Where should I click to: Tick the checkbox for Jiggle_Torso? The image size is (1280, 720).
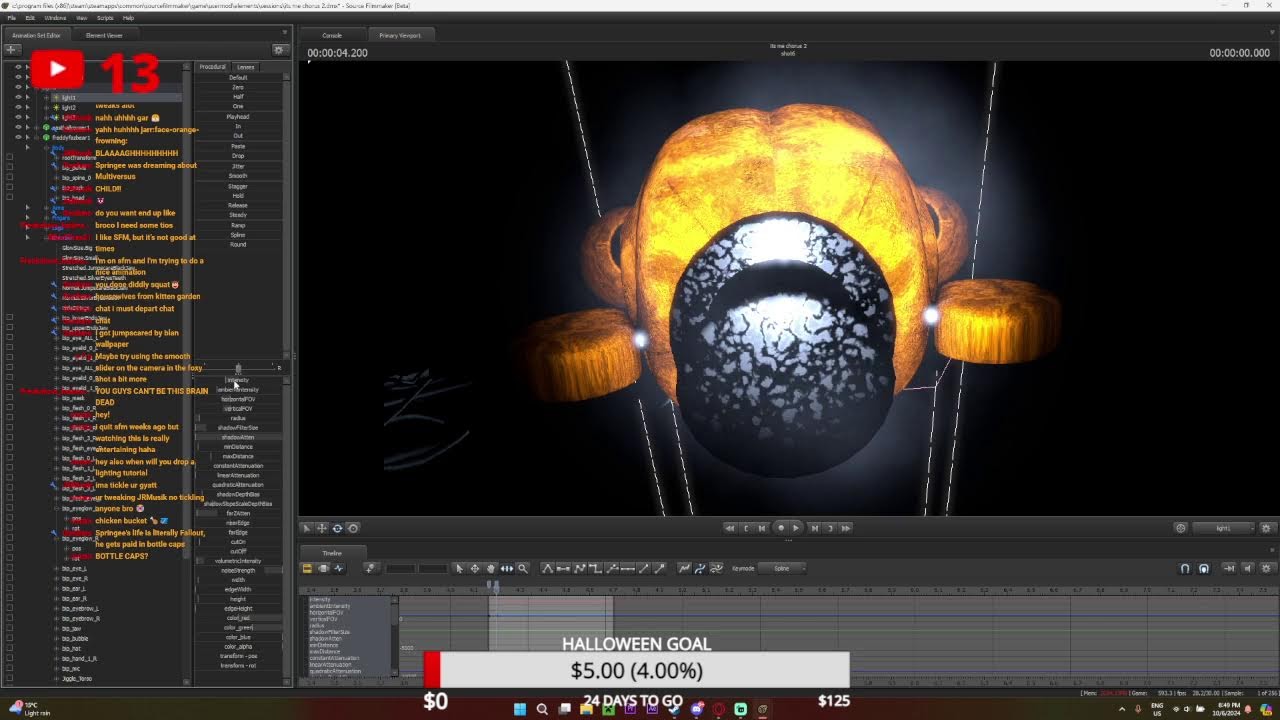(10, 679)
